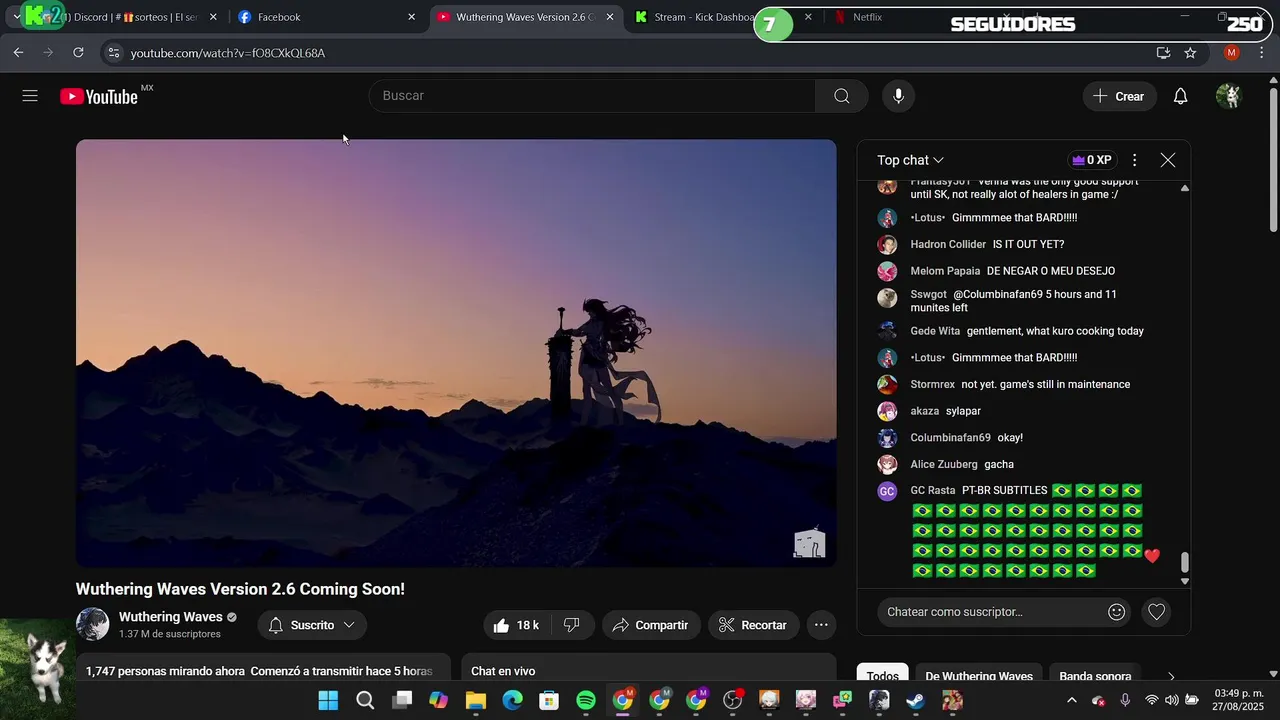Expand the Top chat mode dropdown
The image size is (1280, 720).
coord(910,160)
